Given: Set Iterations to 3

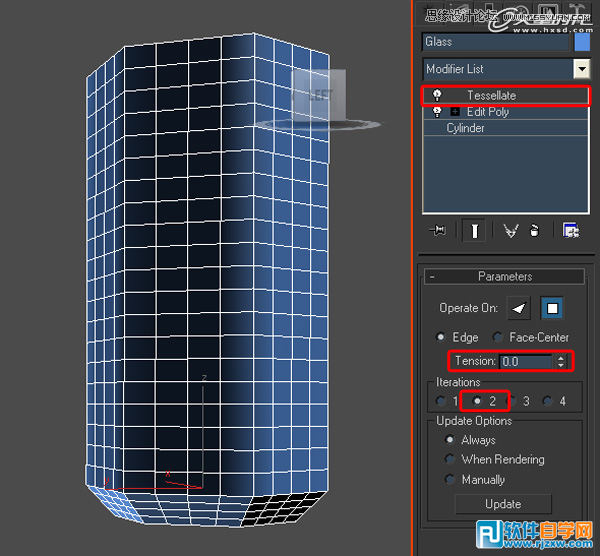Looking at the screenshot, I should pyautogui.click(x=512, y=401).
